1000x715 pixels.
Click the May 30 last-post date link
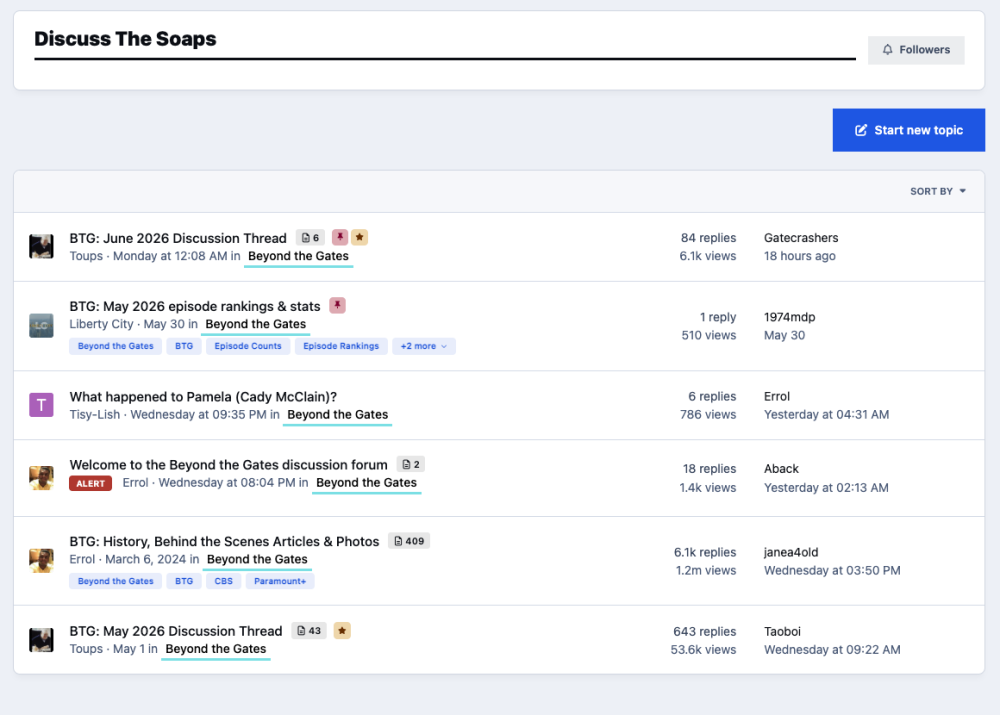click(784, 335)
